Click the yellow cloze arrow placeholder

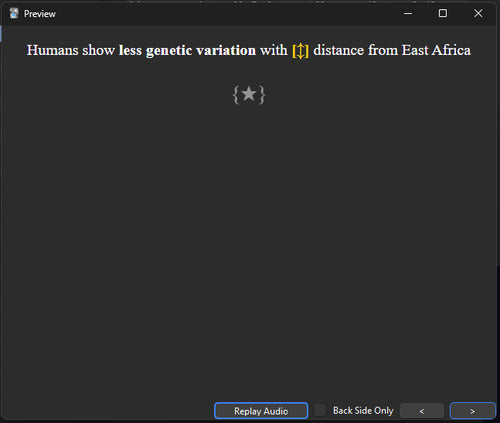pos(300,51)
